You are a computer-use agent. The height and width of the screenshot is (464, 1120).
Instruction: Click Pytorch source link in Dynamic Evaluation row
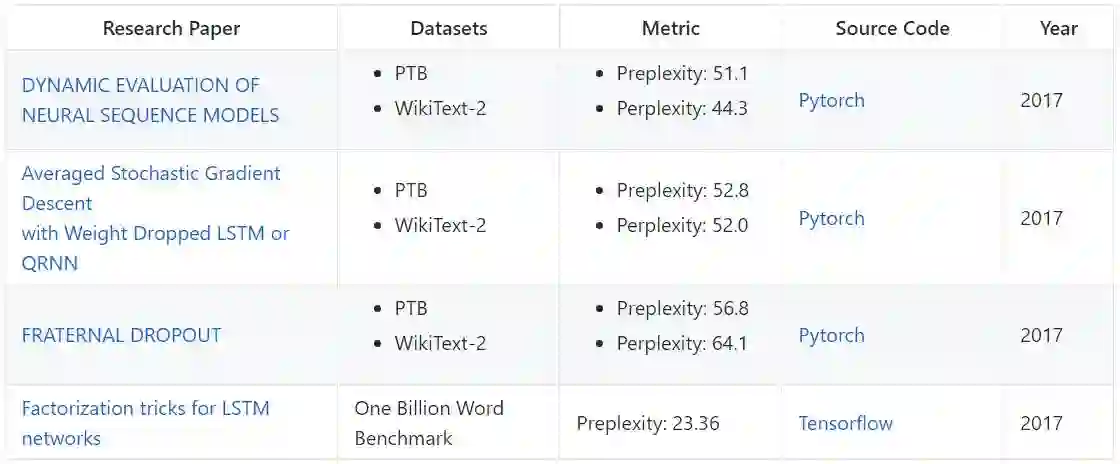831,100
